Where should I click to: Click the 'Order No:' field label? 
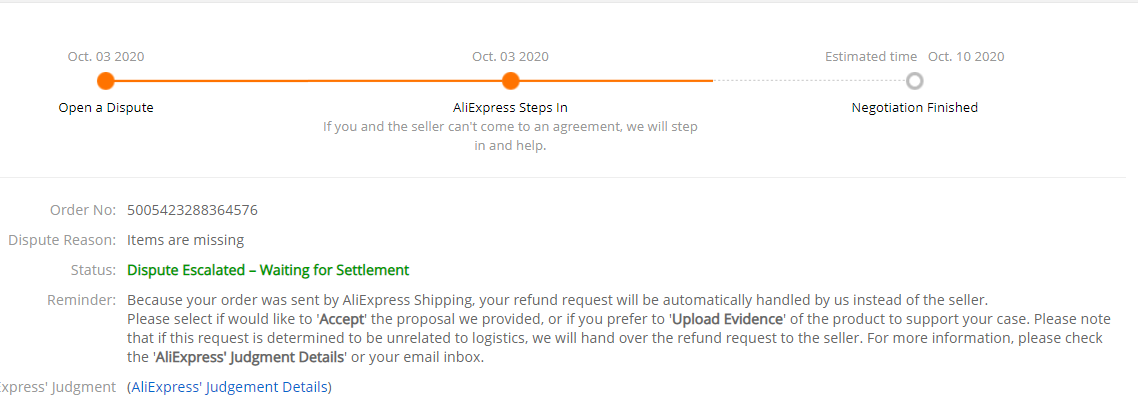[x=83, y=210]
